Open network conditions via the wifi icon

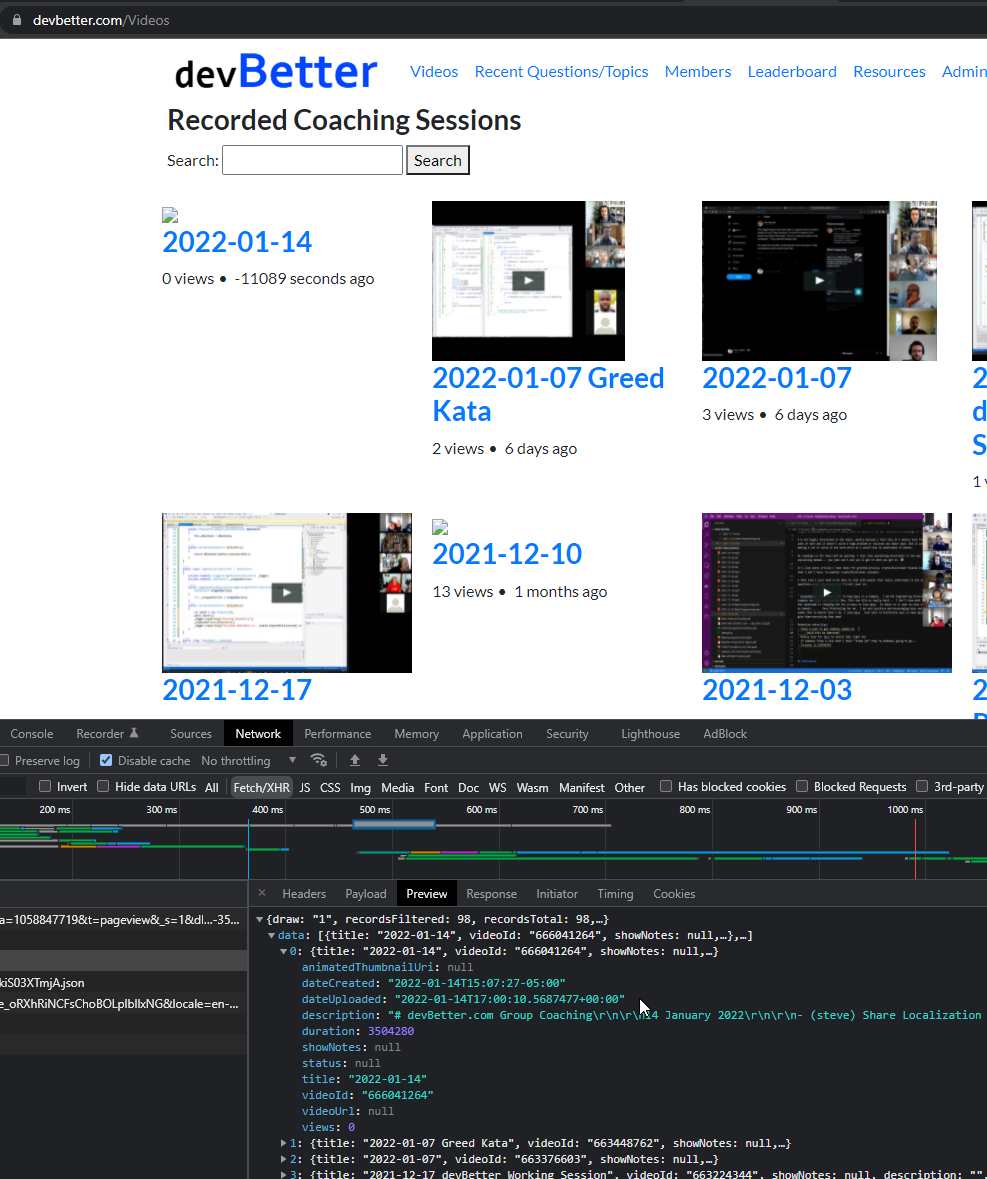(x=319, y=760)
